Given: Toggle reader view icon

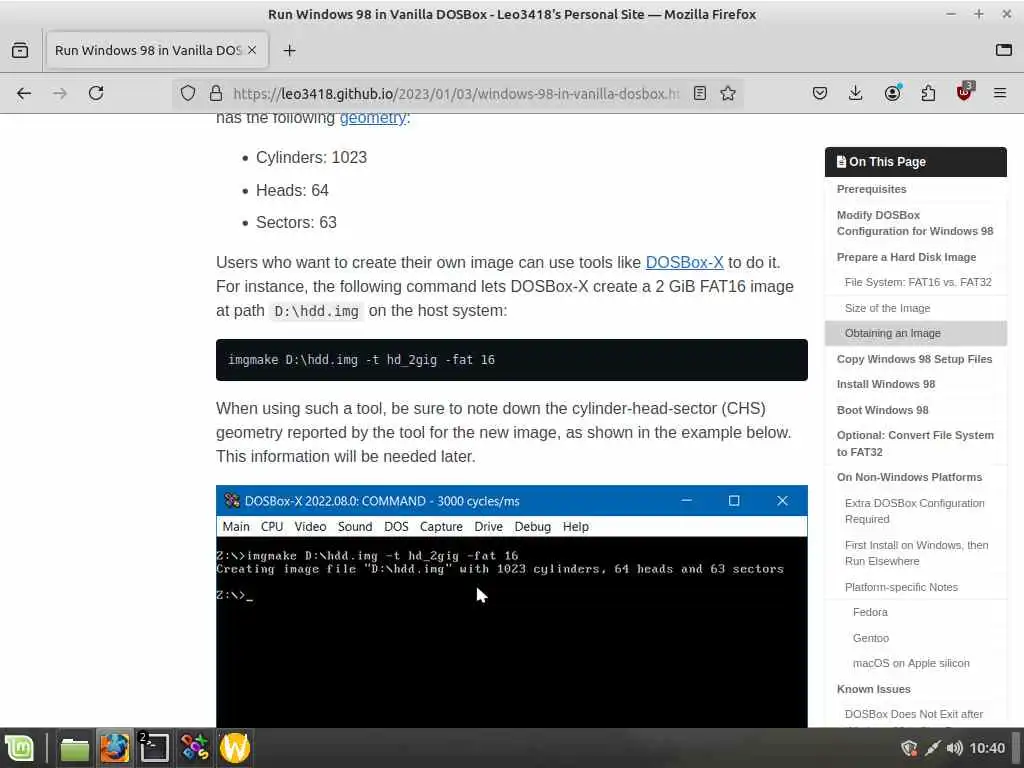Looking at the screenshot, I should click(x=699, y=93).
